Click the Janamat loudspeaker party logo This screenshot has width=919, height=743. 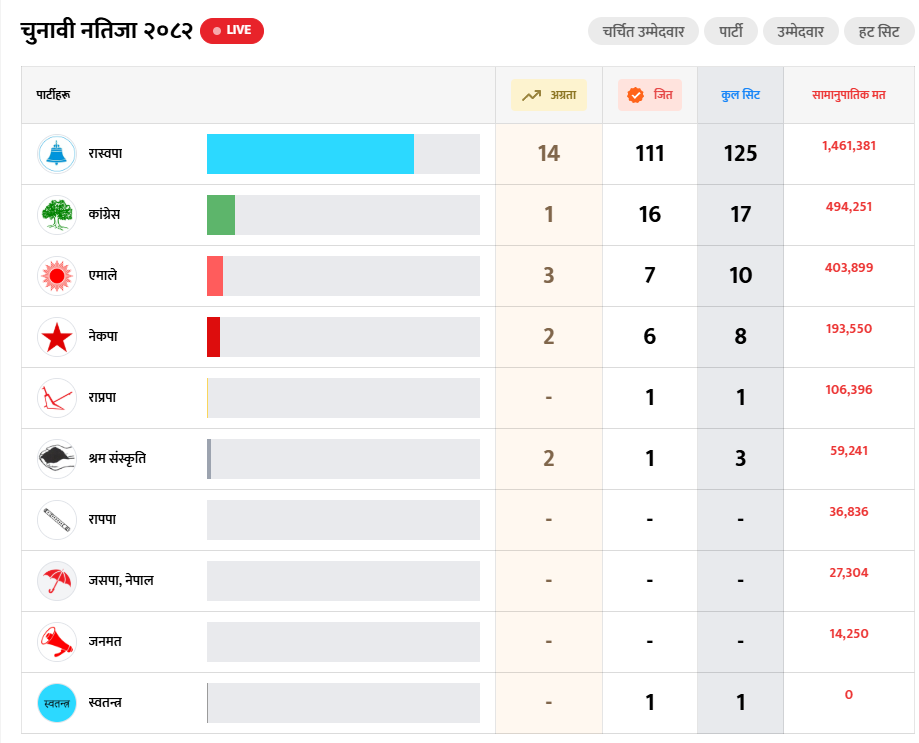(57, 642)
